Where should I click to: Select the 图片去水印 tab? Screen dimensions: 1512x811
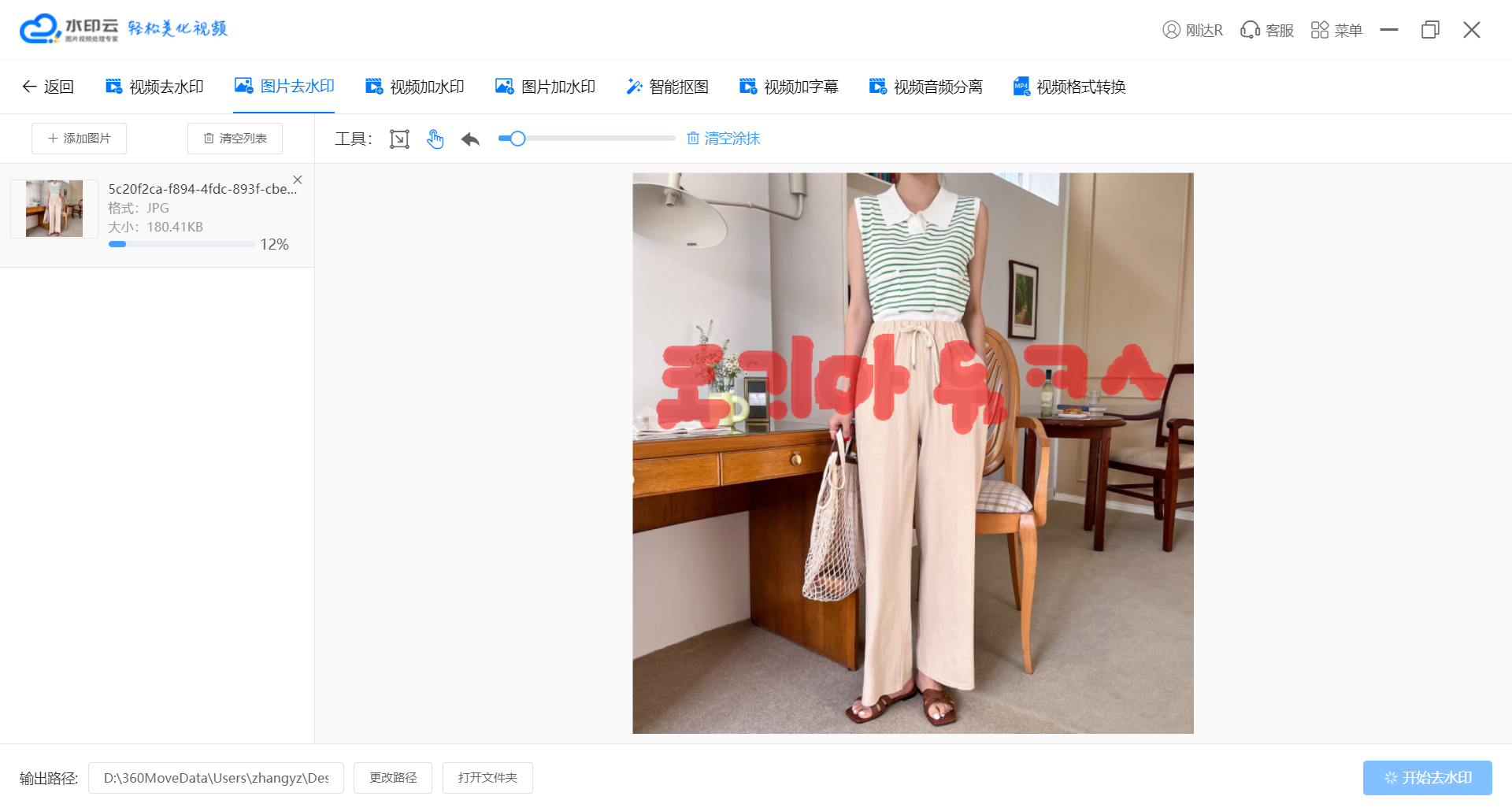[284, 86]
